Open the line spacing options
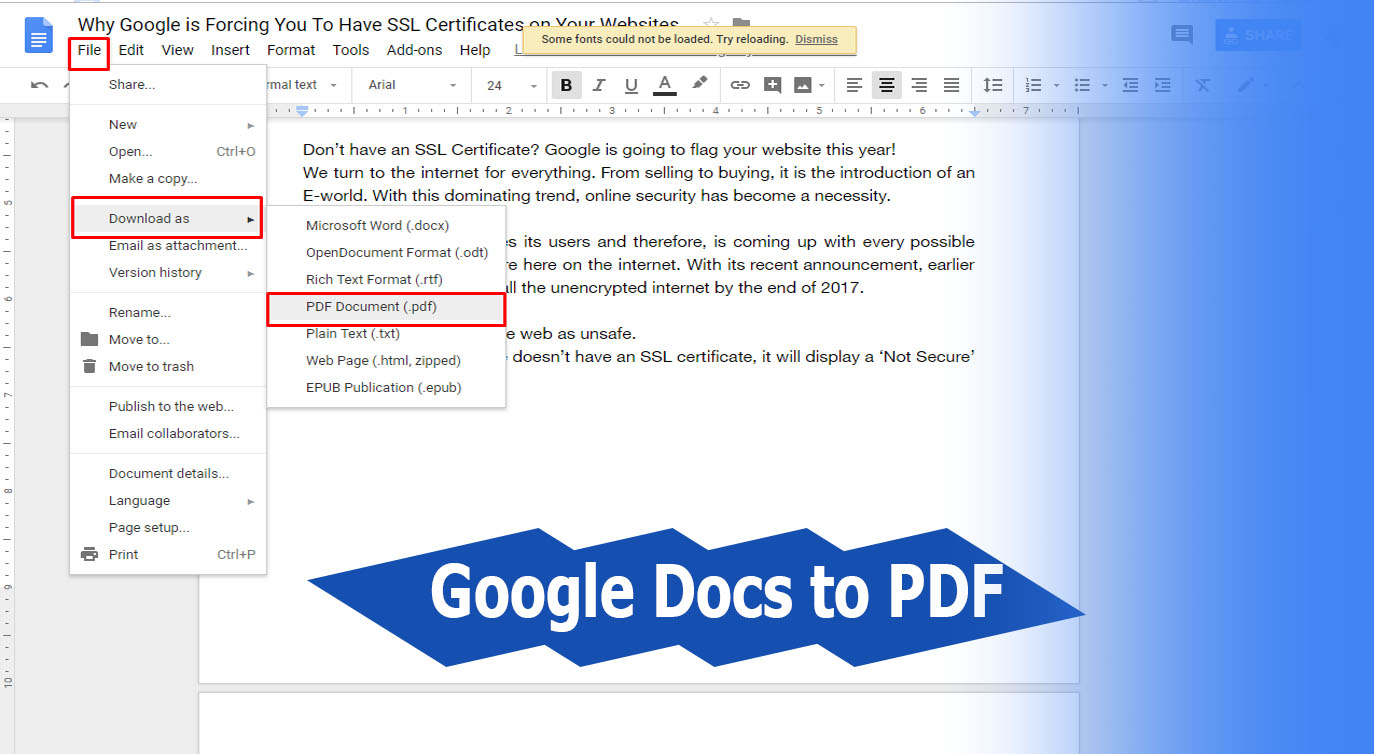This screenshot has width=1374, height=754. (992, 85)
